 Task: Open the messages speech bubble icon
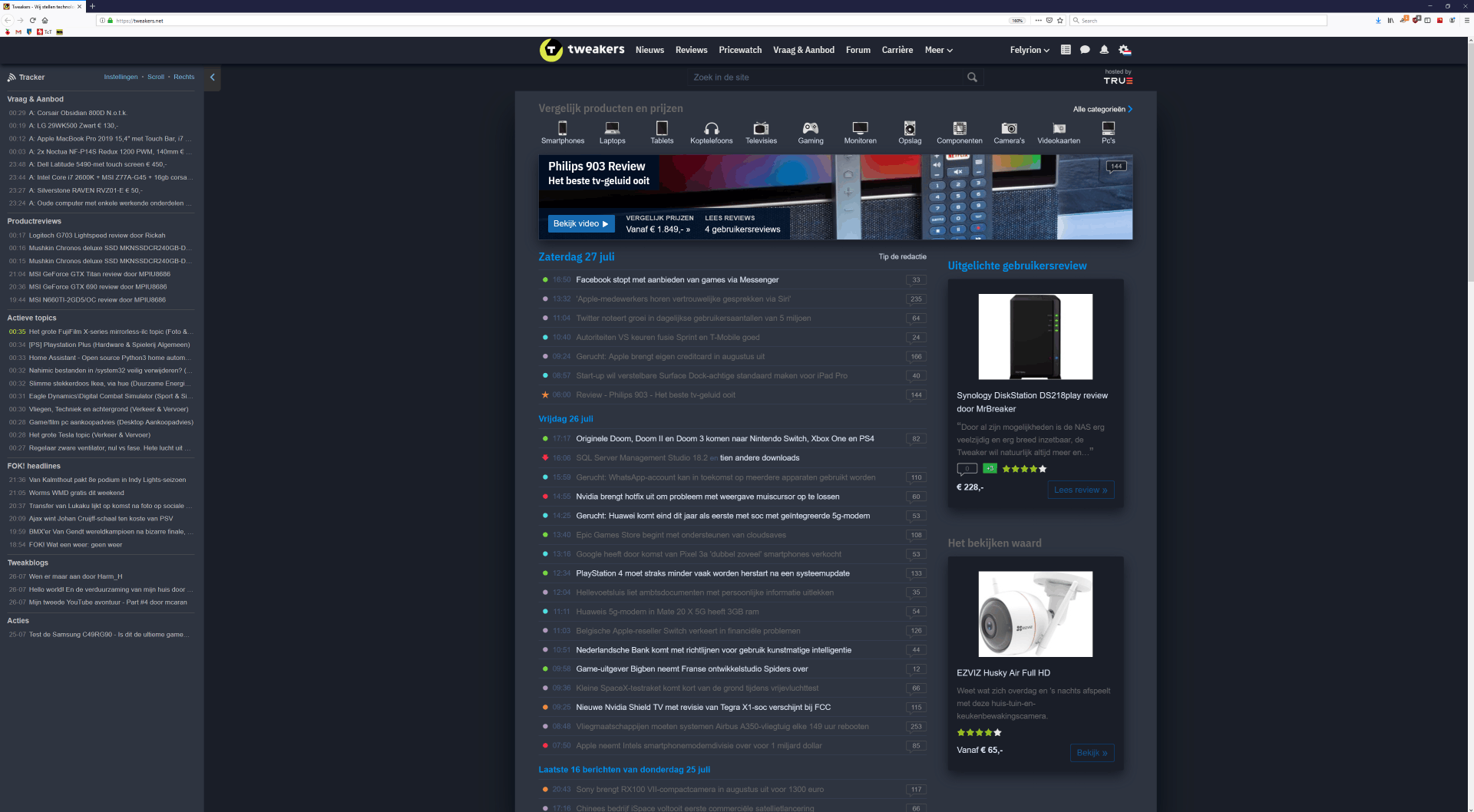tap(1085, 50)
